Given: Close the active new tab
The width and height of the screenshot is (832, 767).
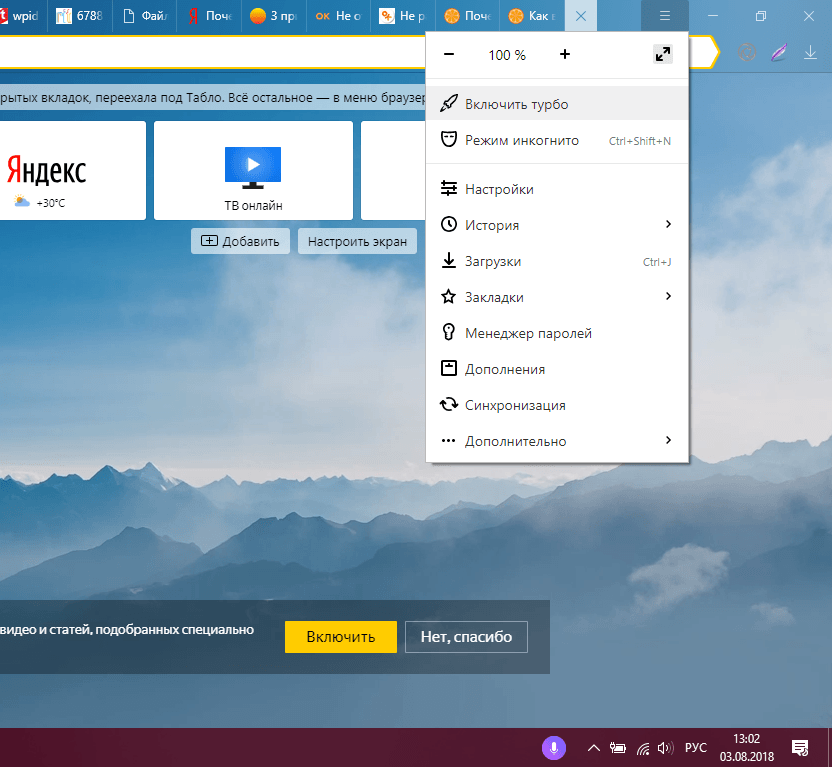Looking at the screenshot, I should pos(581,16).
